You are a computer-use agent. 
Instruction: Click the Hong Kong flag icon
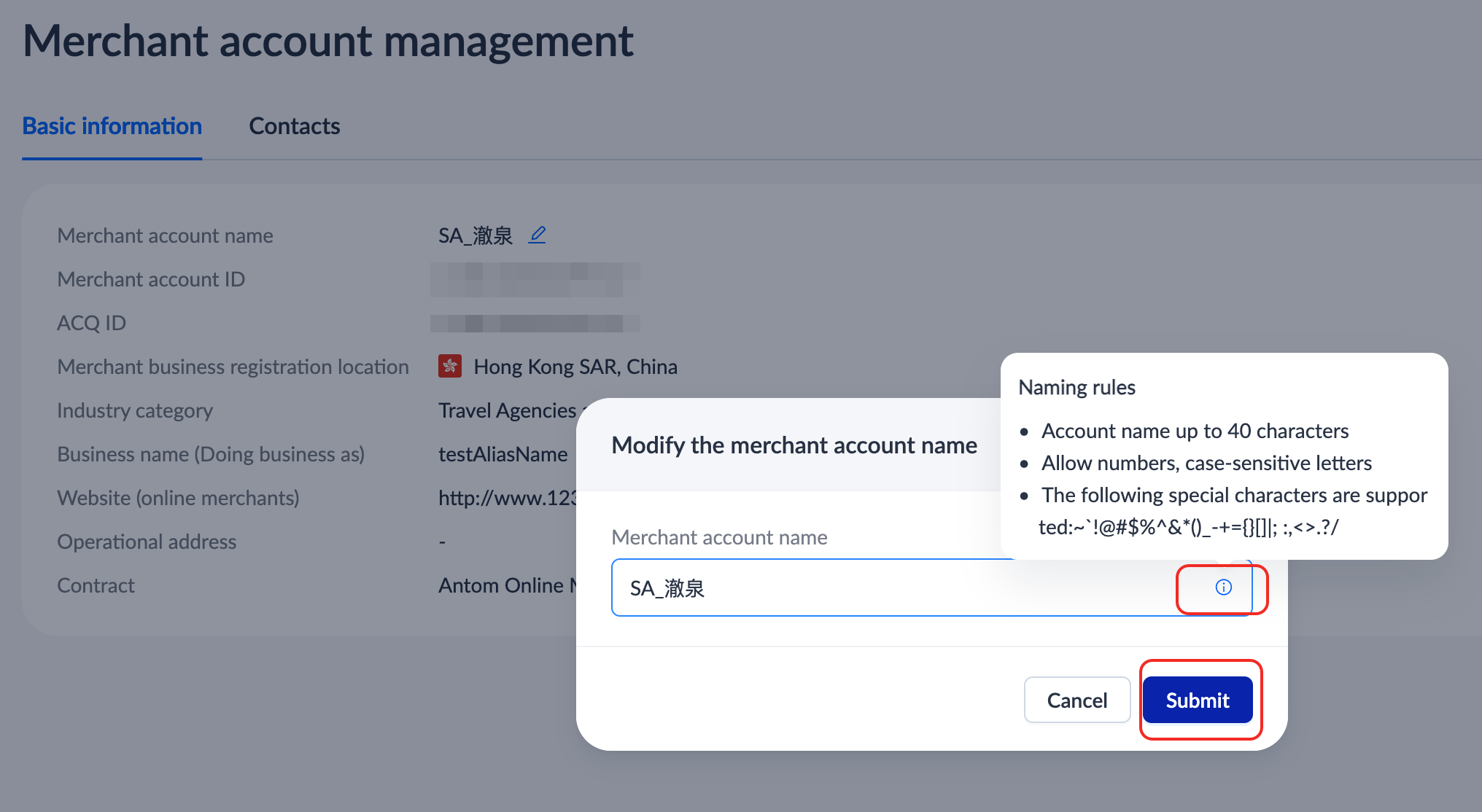click(x=450, y=366)
